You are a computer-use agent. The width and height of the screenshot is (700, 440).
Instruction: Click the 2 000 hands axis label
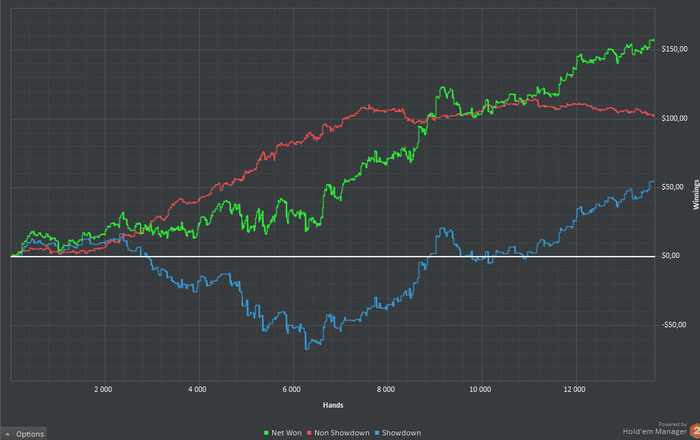click(x=103, y=390)
